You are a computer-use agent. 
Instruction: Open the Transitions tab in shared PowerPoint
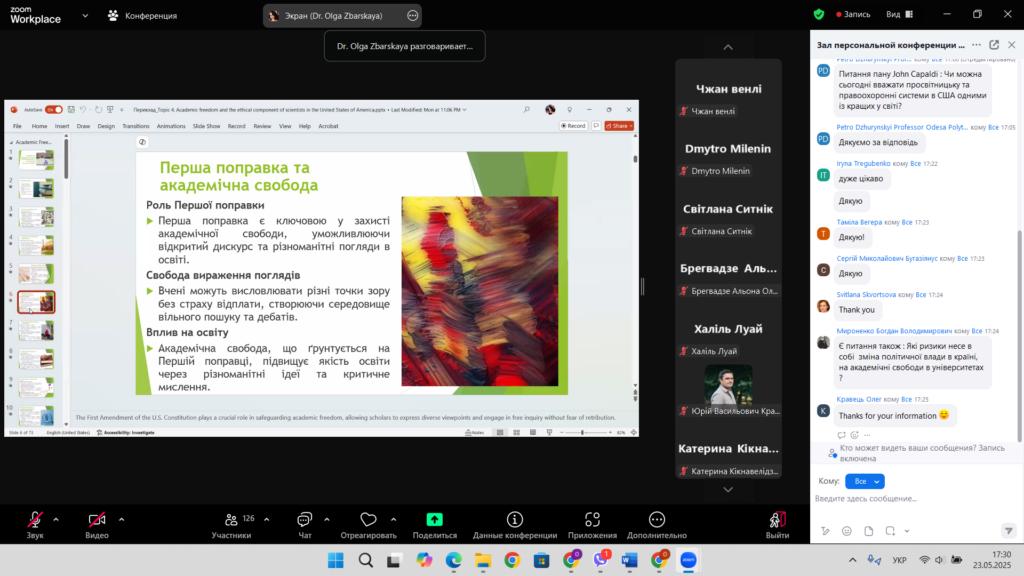[x=136, y=126]
